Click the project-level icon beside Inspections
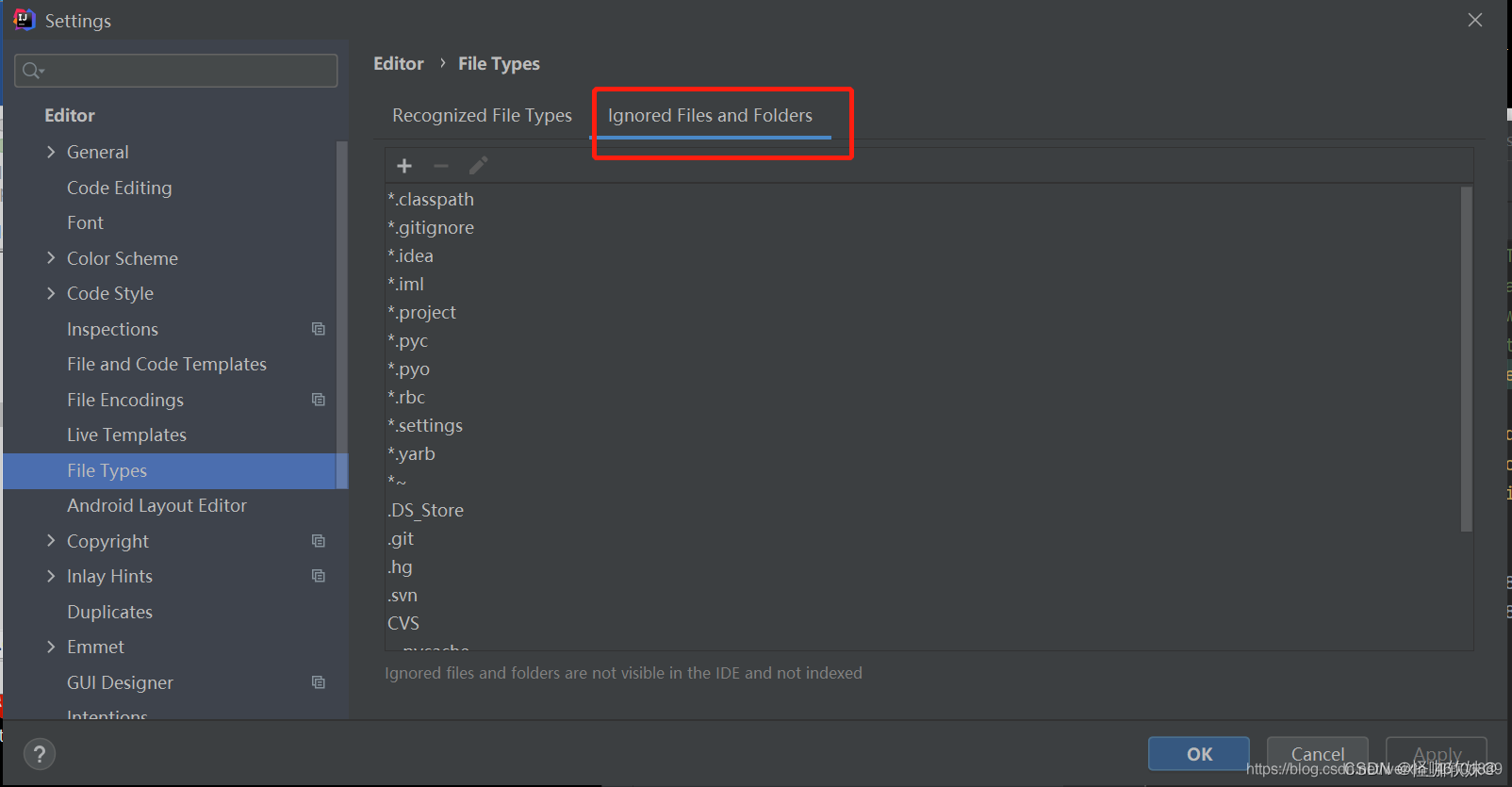 click(x=319, y=329)
